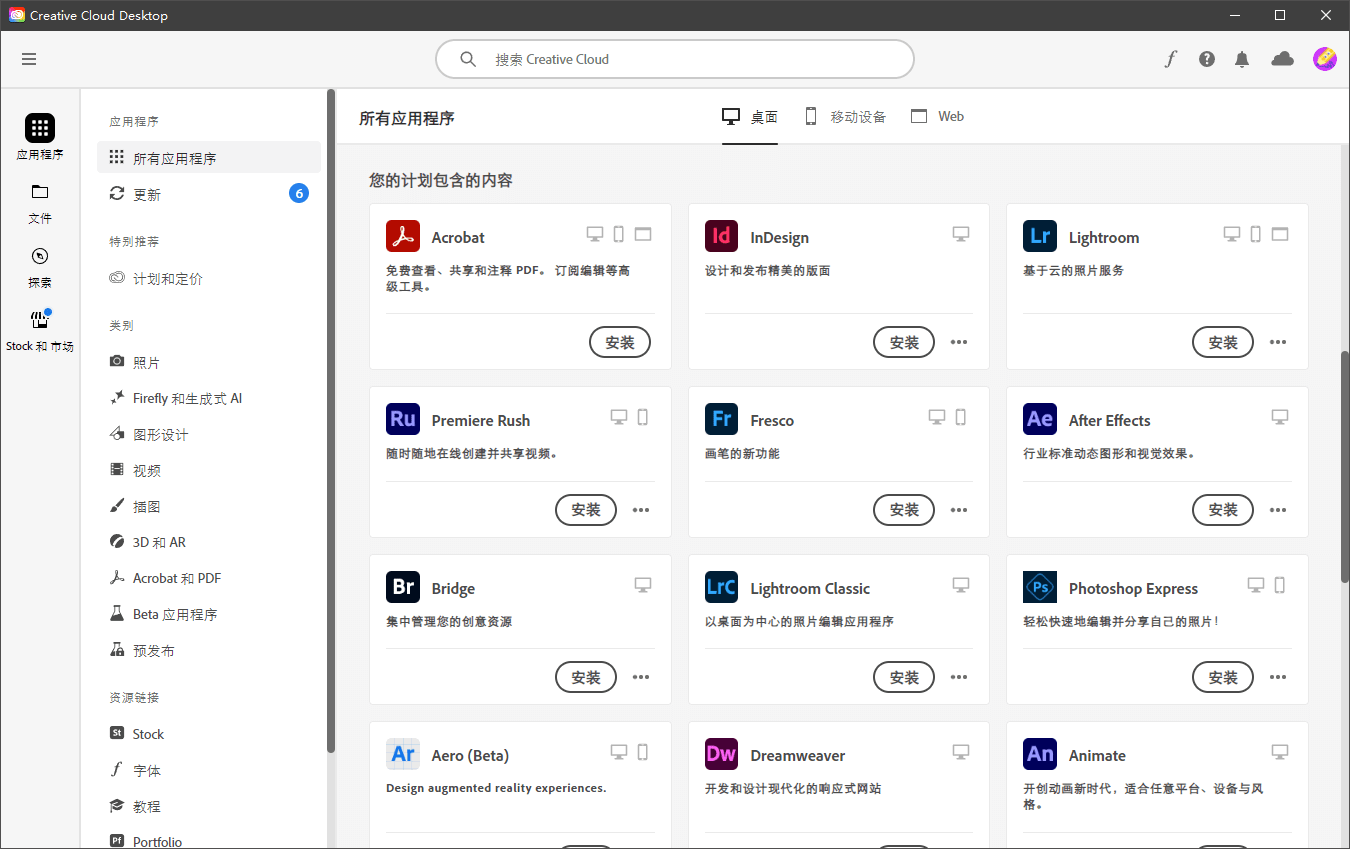Click the Fresco app icon

pos(721,419)
